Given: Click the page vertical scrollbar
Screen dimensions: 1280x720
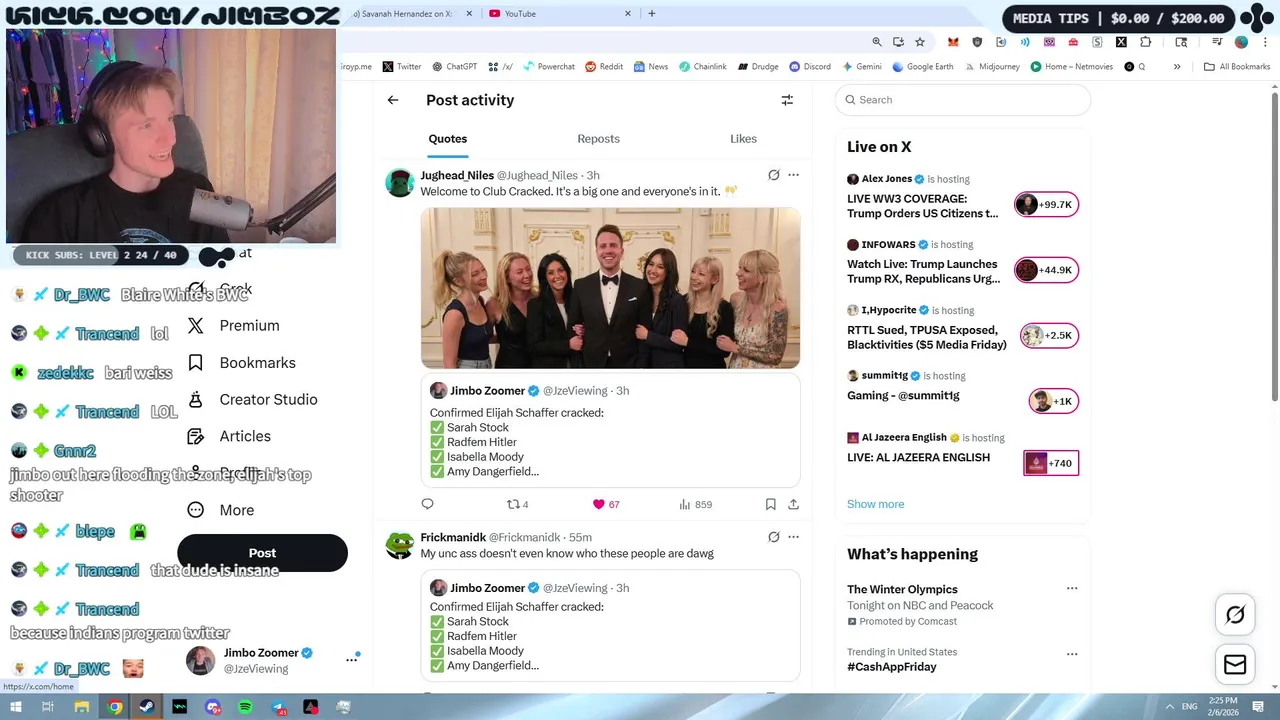Looking at the screenshot, I should 1275,248.
